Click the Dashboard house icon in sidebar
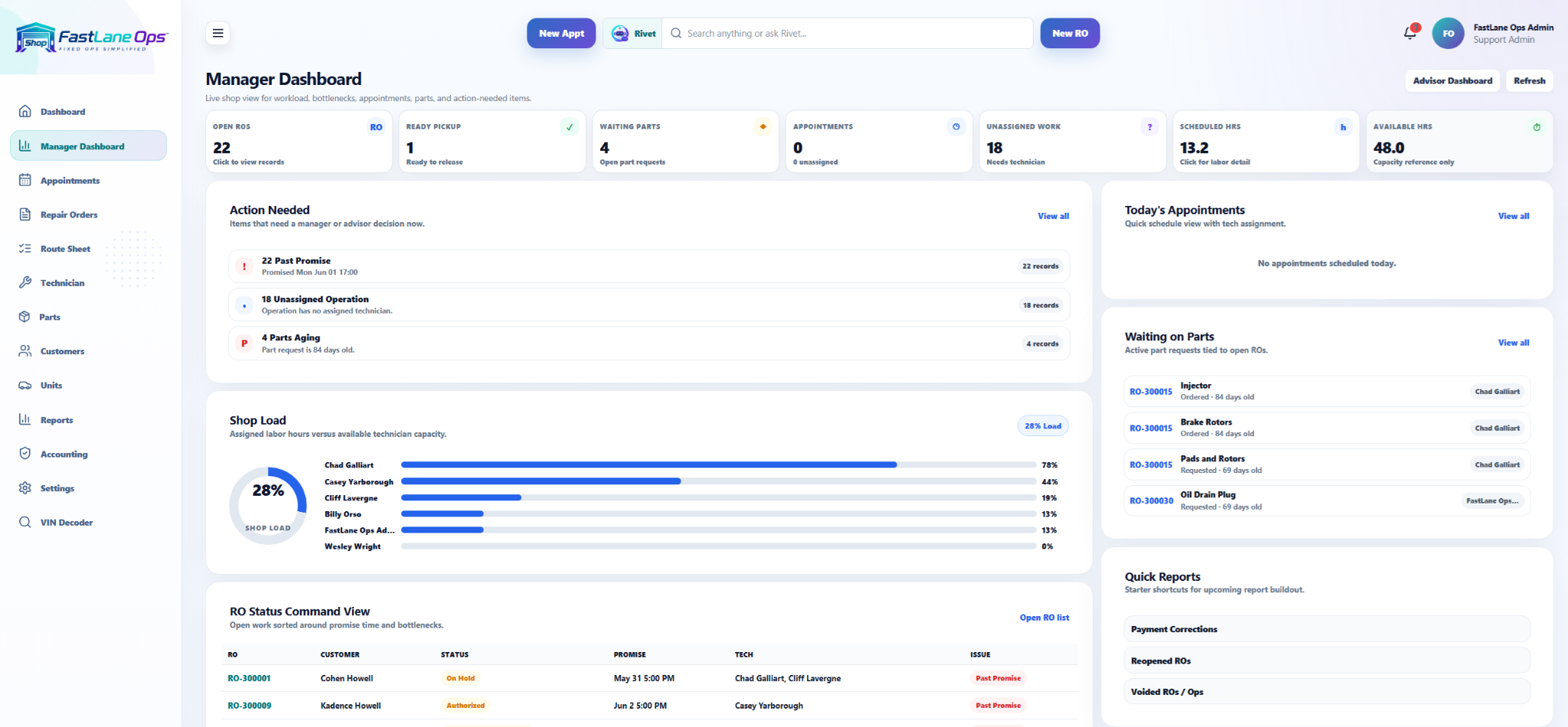Screen dimensions: 1568x727 (25, 112)
